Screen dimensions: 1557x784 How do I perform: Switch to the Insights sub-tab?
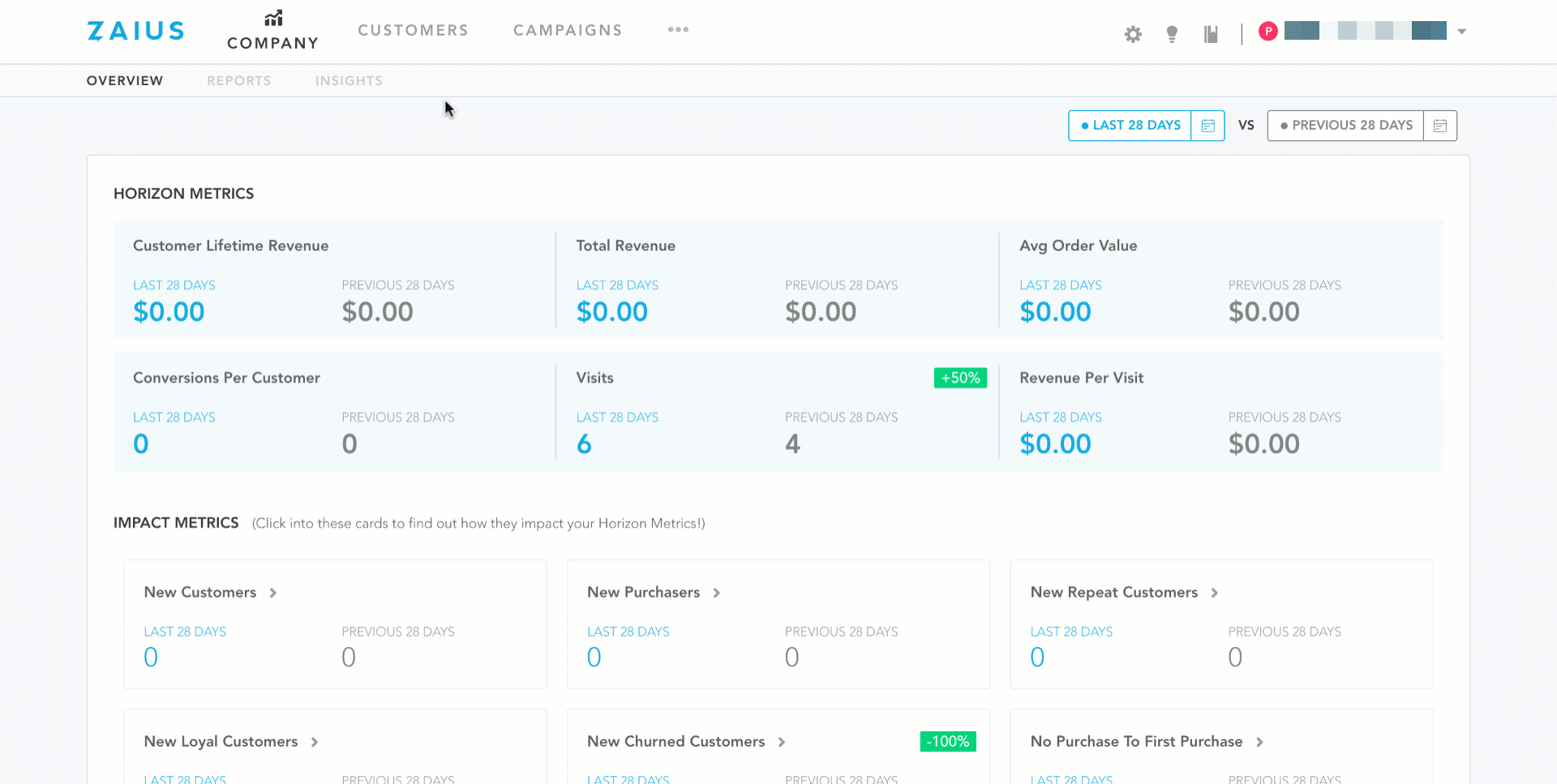349,80
